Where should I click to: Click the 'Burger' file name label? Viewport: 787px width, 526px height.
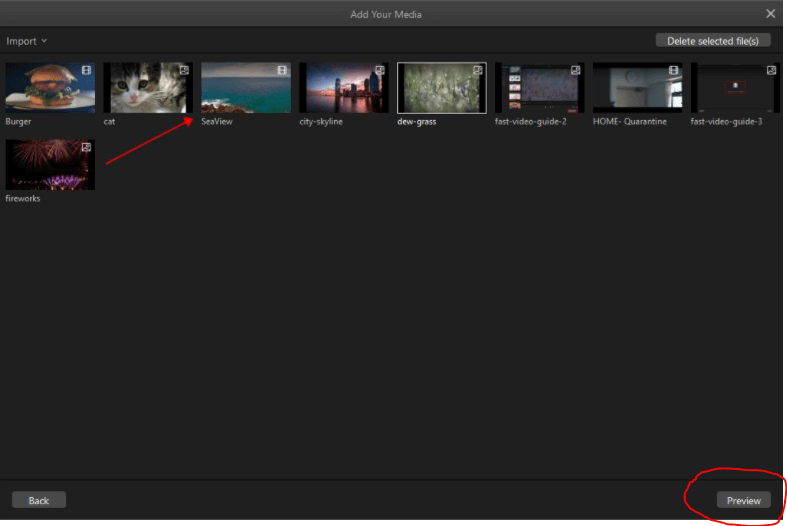point(18,121)
